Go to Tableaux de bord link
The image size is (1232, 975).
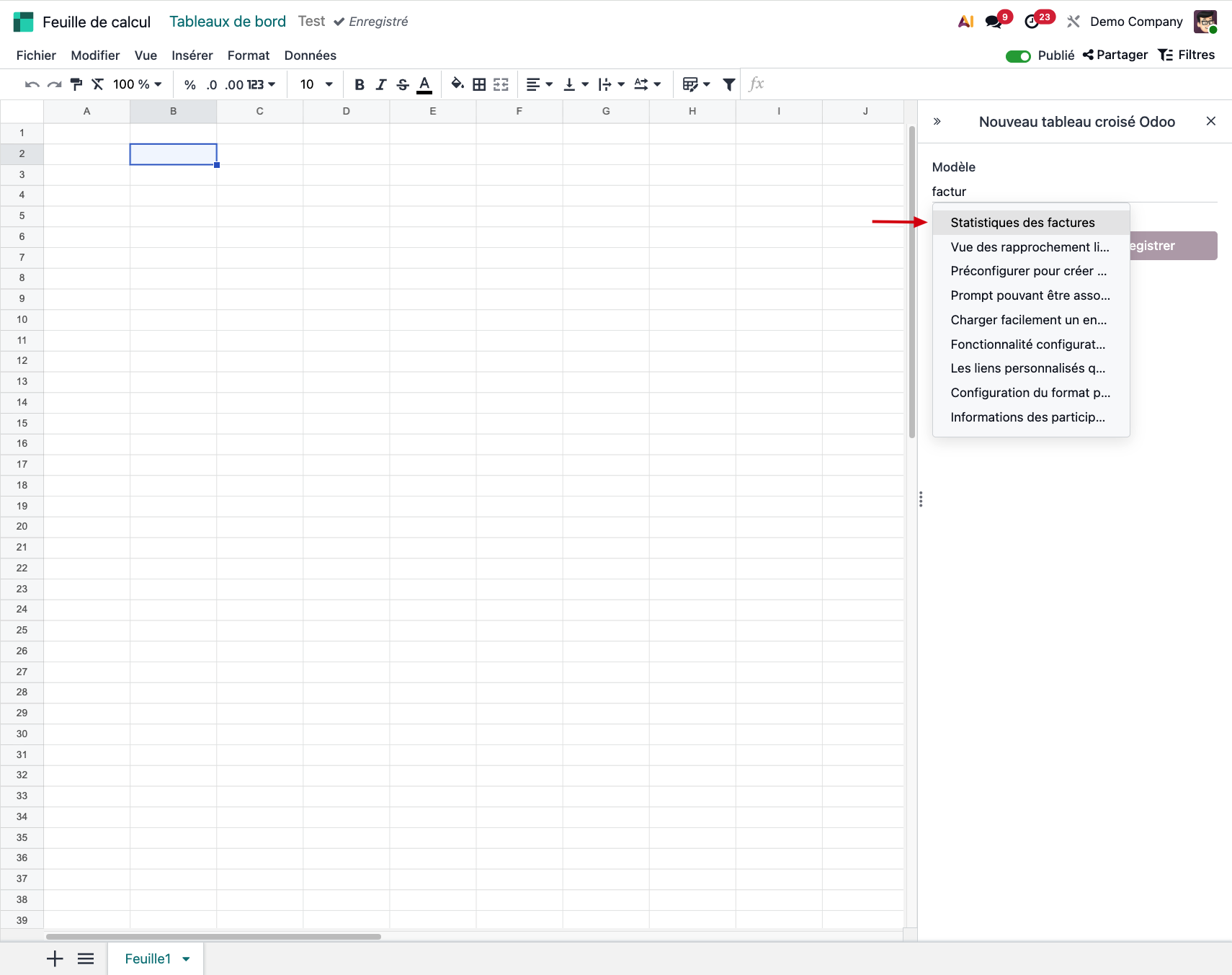point(228,22)
